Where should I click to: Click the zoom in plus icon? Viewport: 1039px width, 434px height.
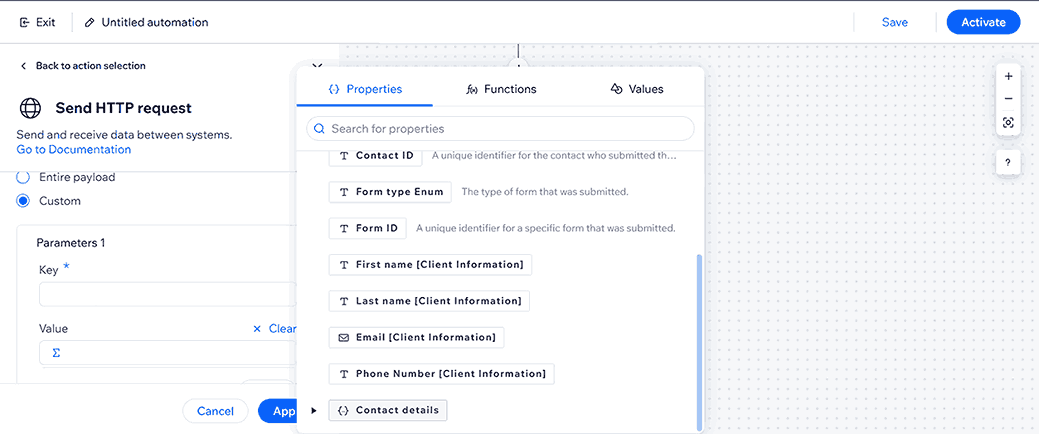point(1008,76)
